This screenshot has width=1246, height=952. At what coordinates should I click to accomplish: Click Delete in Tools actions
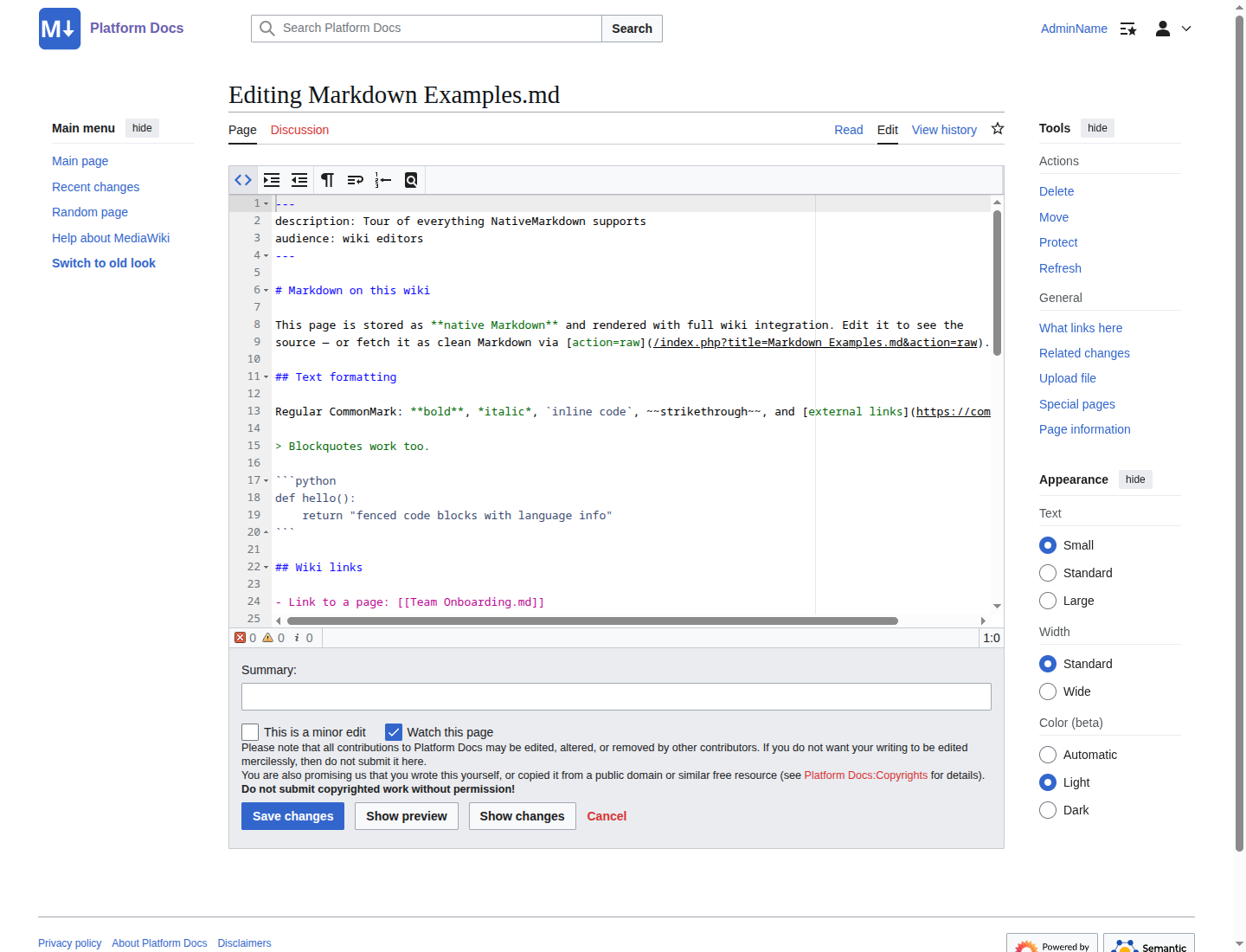[1057, 191]
